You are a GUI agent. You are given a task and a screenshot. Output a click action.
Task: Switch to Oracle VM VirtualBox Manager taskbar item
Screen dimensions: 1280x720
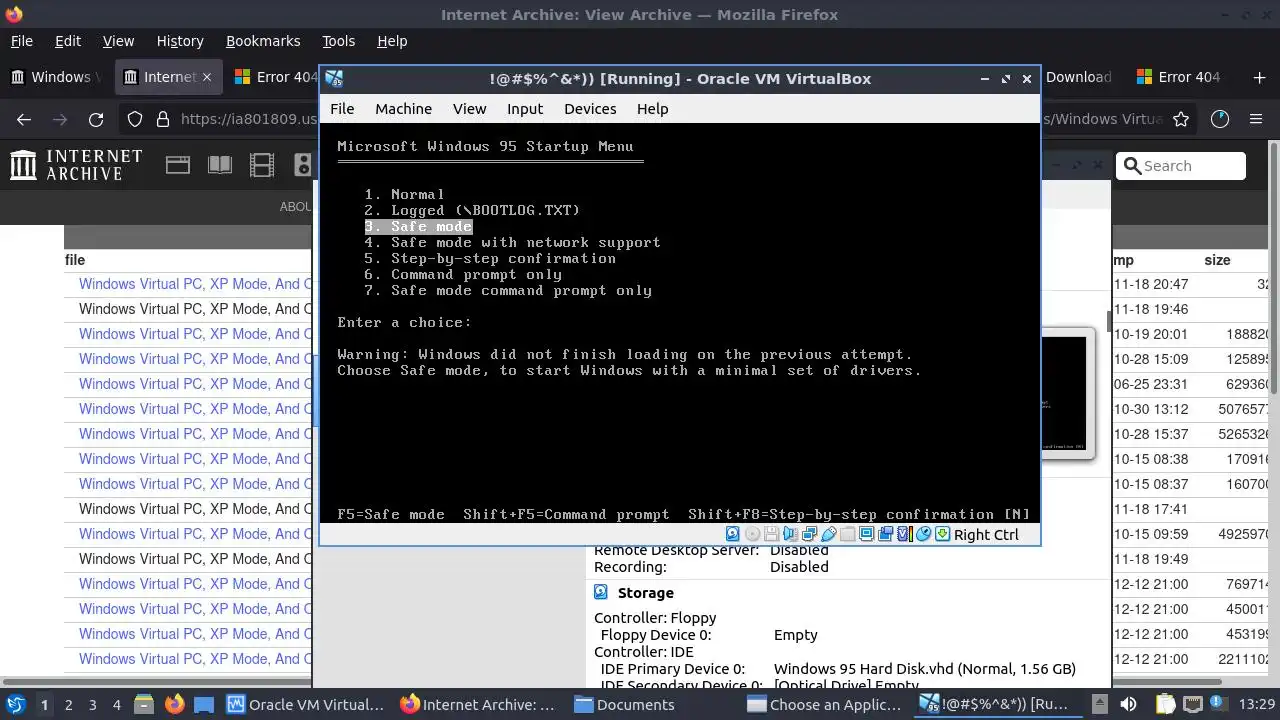(x=305, y=704)
